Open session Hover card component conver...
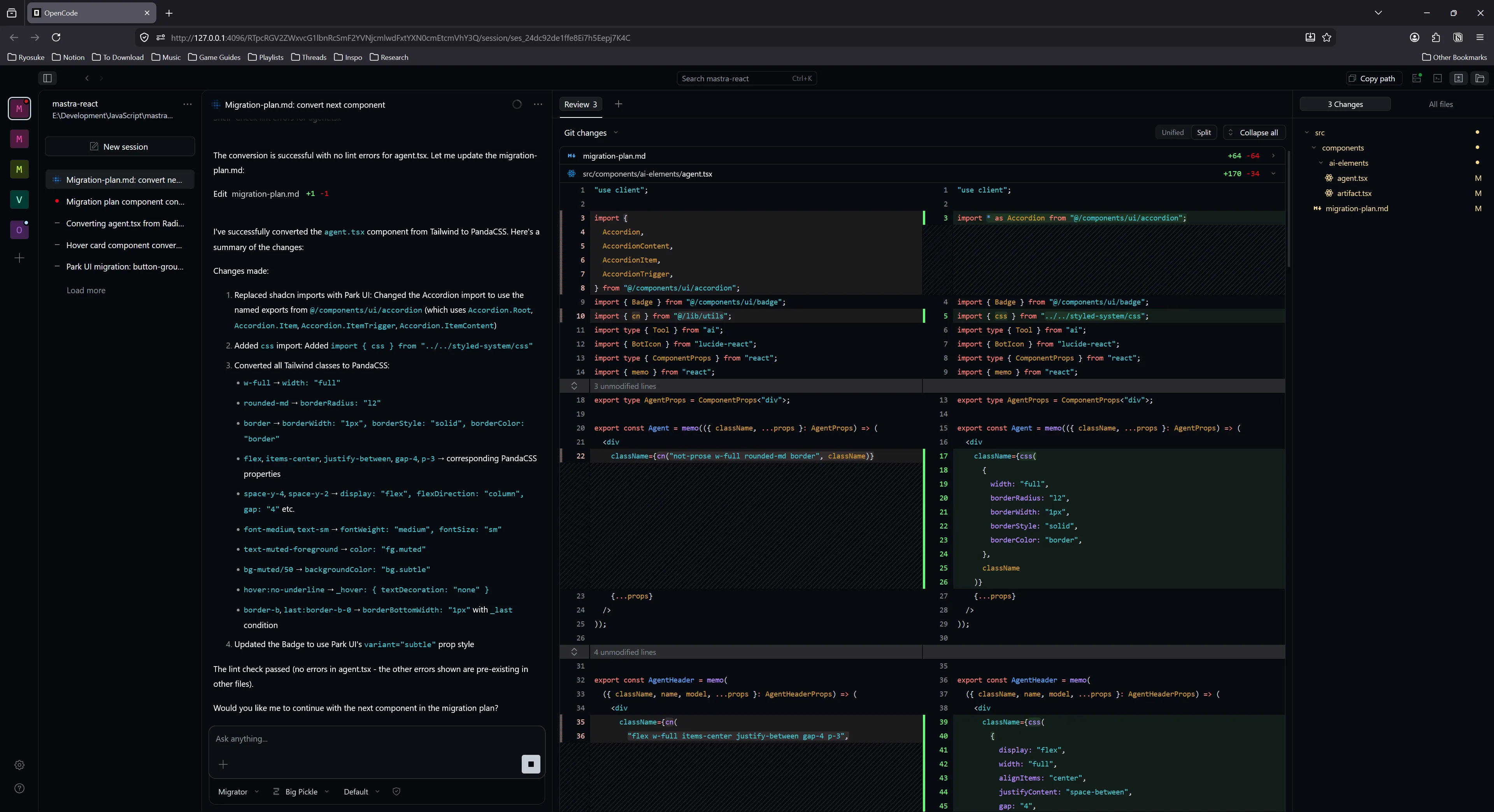Image resolution: width=1494 pixels, height=812 pixels. click(119, 245)
